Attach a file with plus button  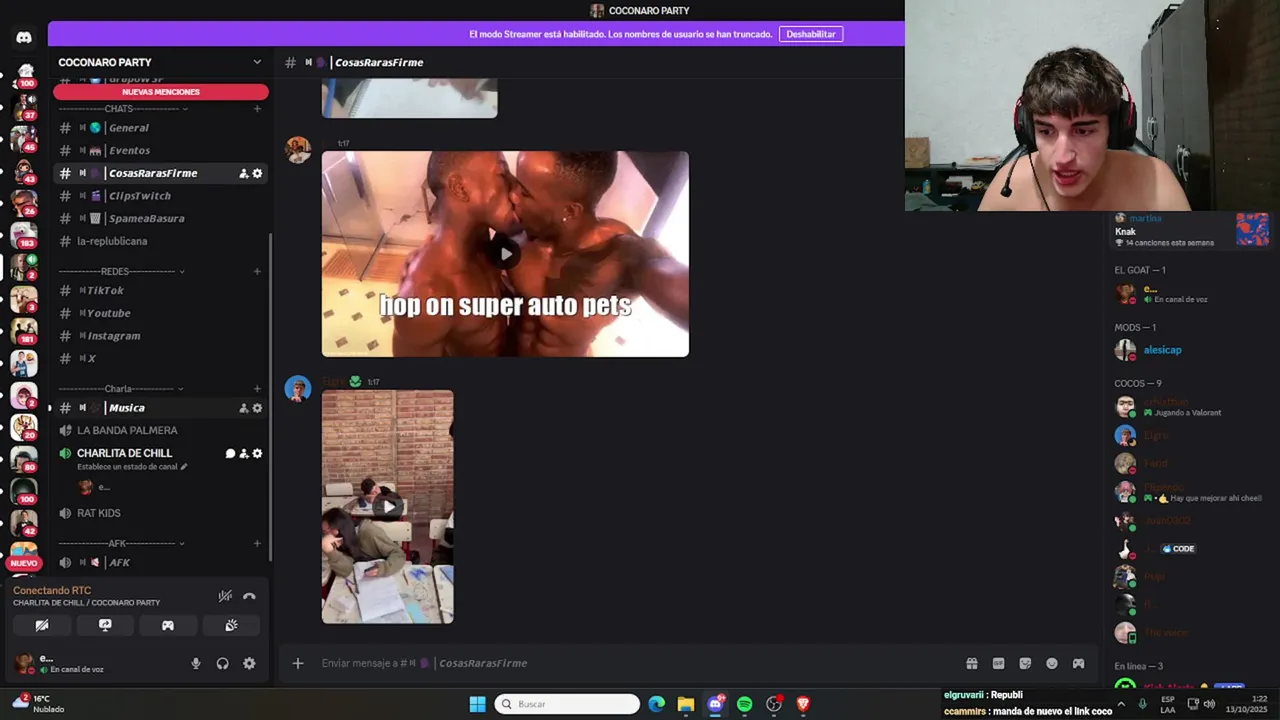click(297, 663)
